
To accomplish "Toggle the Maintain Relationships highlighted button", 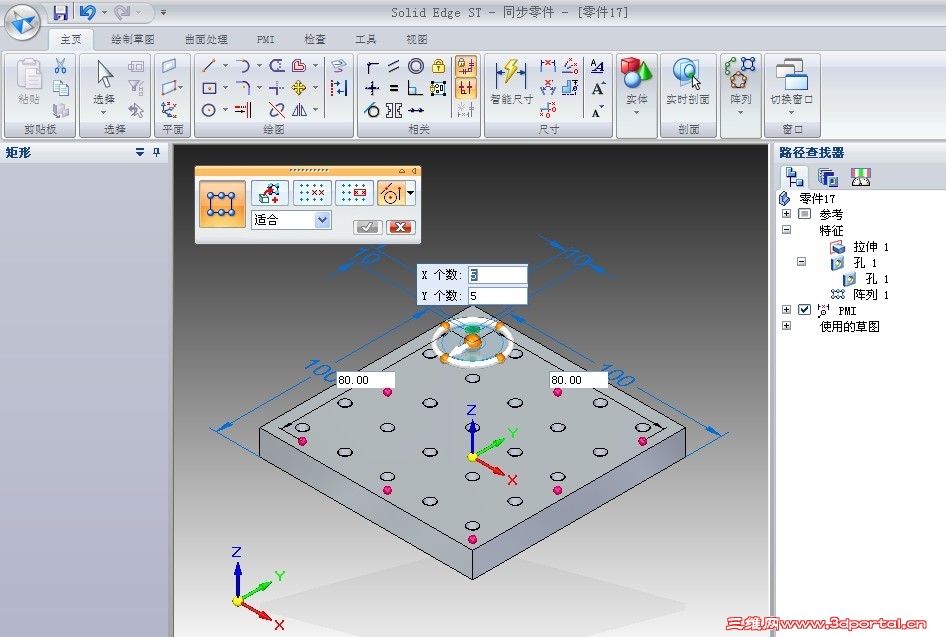I will [466, 66].
